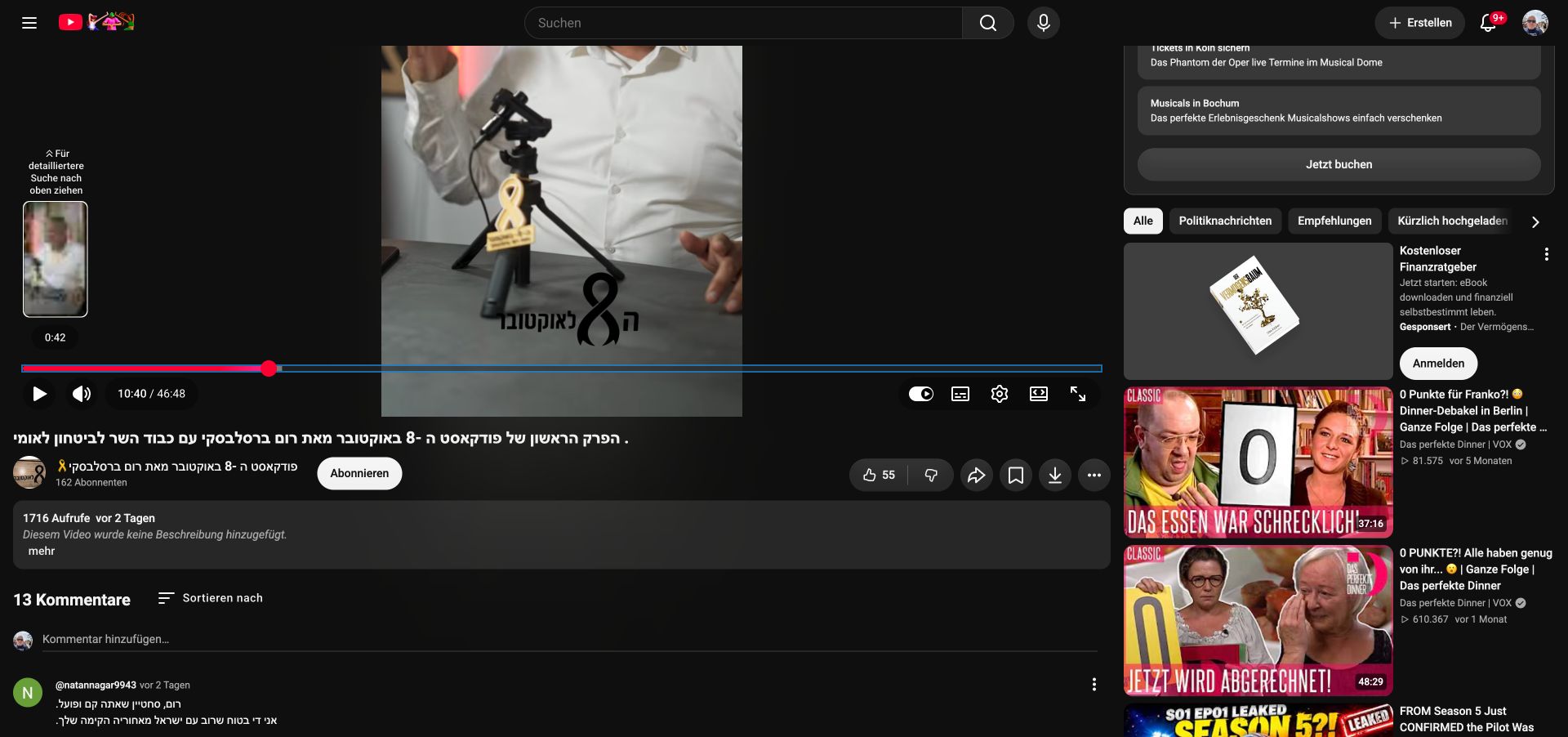
Task: Click the video progress bar scrubber
Action: 269,368
